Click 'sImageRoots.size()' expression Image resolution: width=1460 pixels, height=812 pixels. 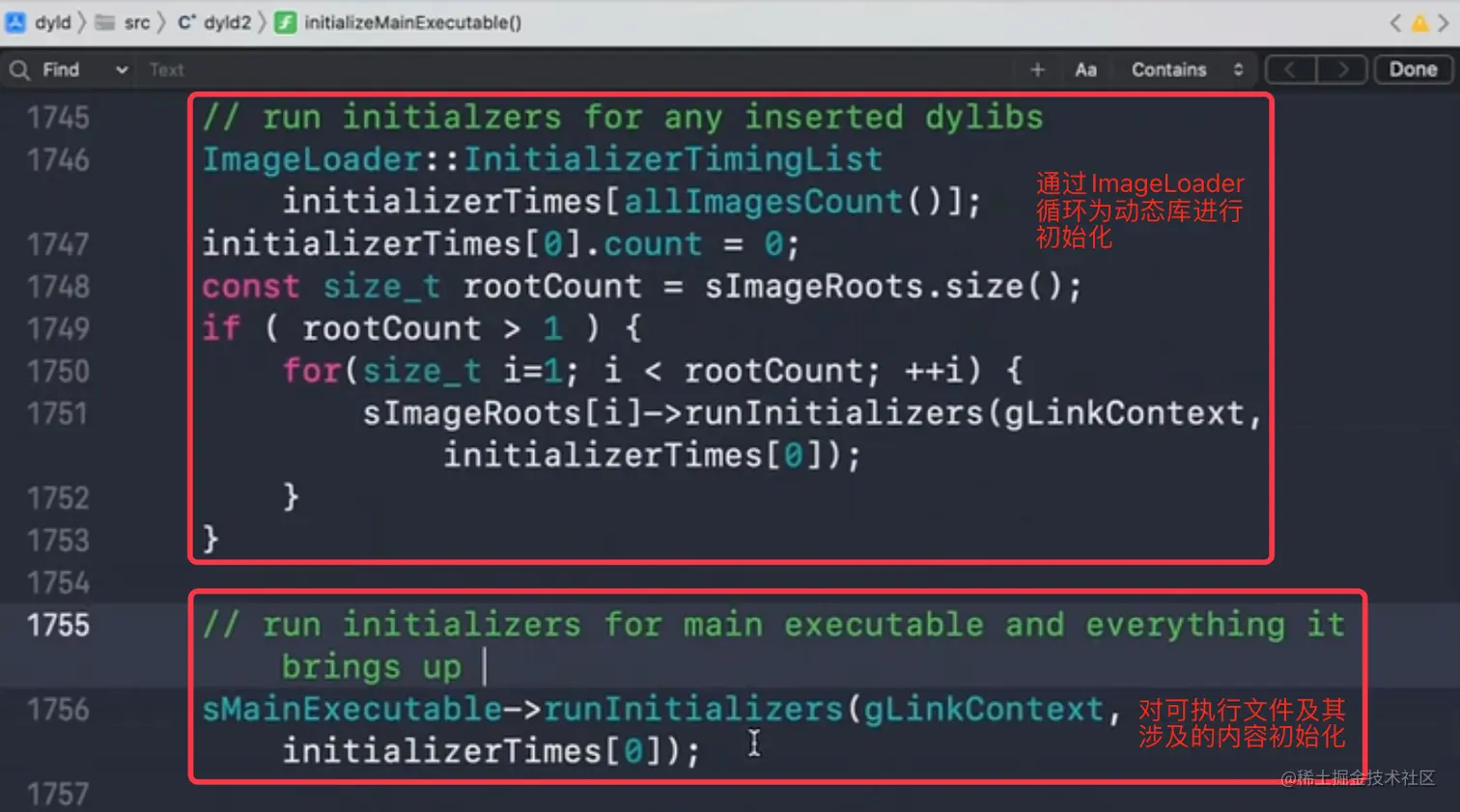click(x=884, y=287)
